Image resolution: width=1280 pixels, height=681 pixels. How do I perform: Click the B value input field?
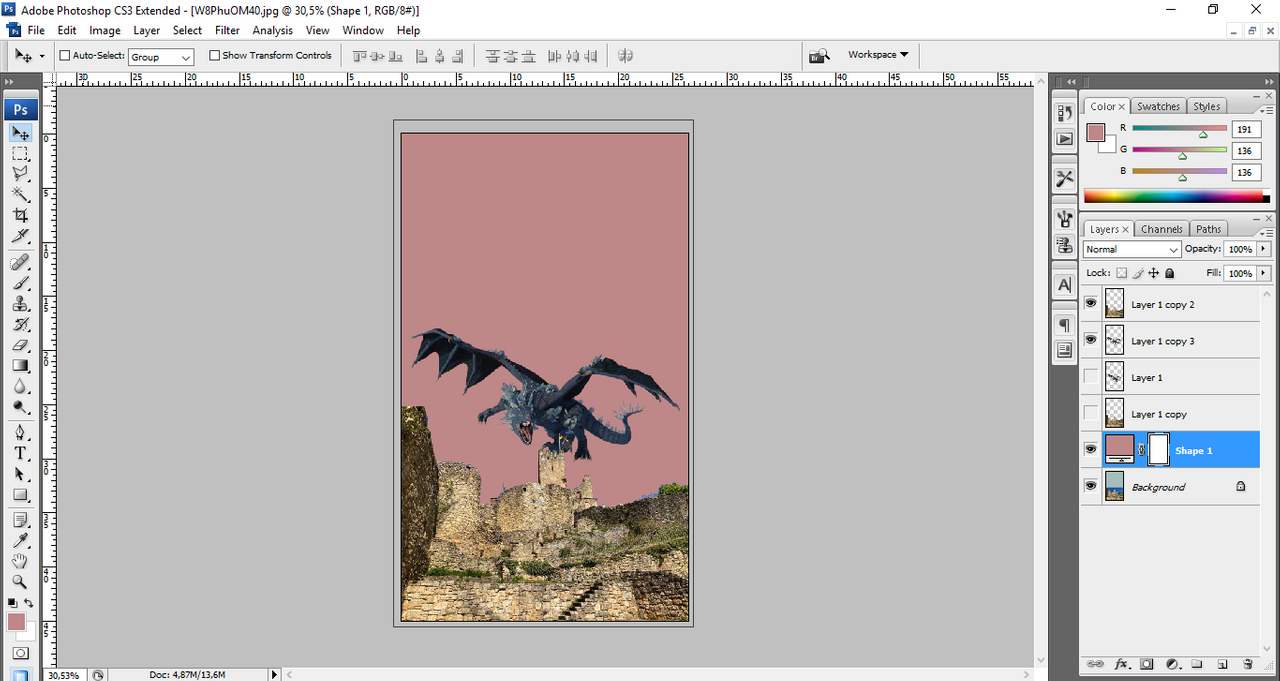[x=1245, y=173]
